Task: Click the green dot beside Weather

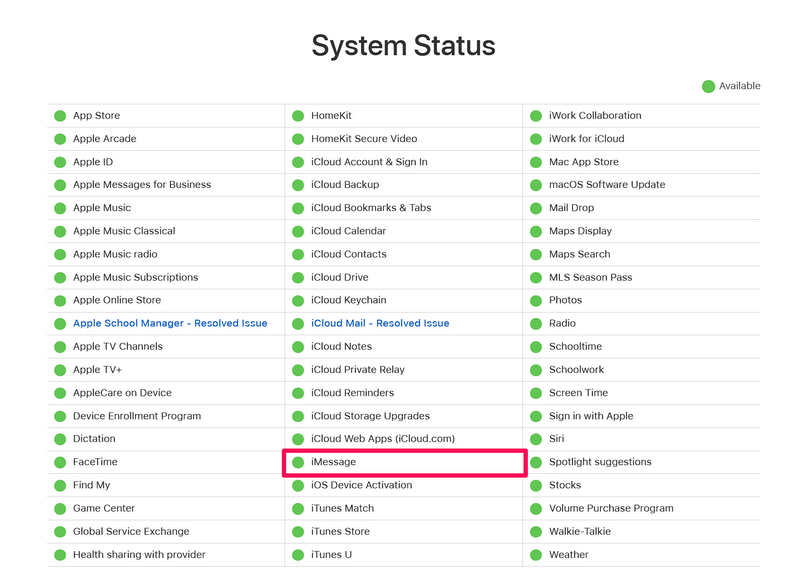Action: 536,555
